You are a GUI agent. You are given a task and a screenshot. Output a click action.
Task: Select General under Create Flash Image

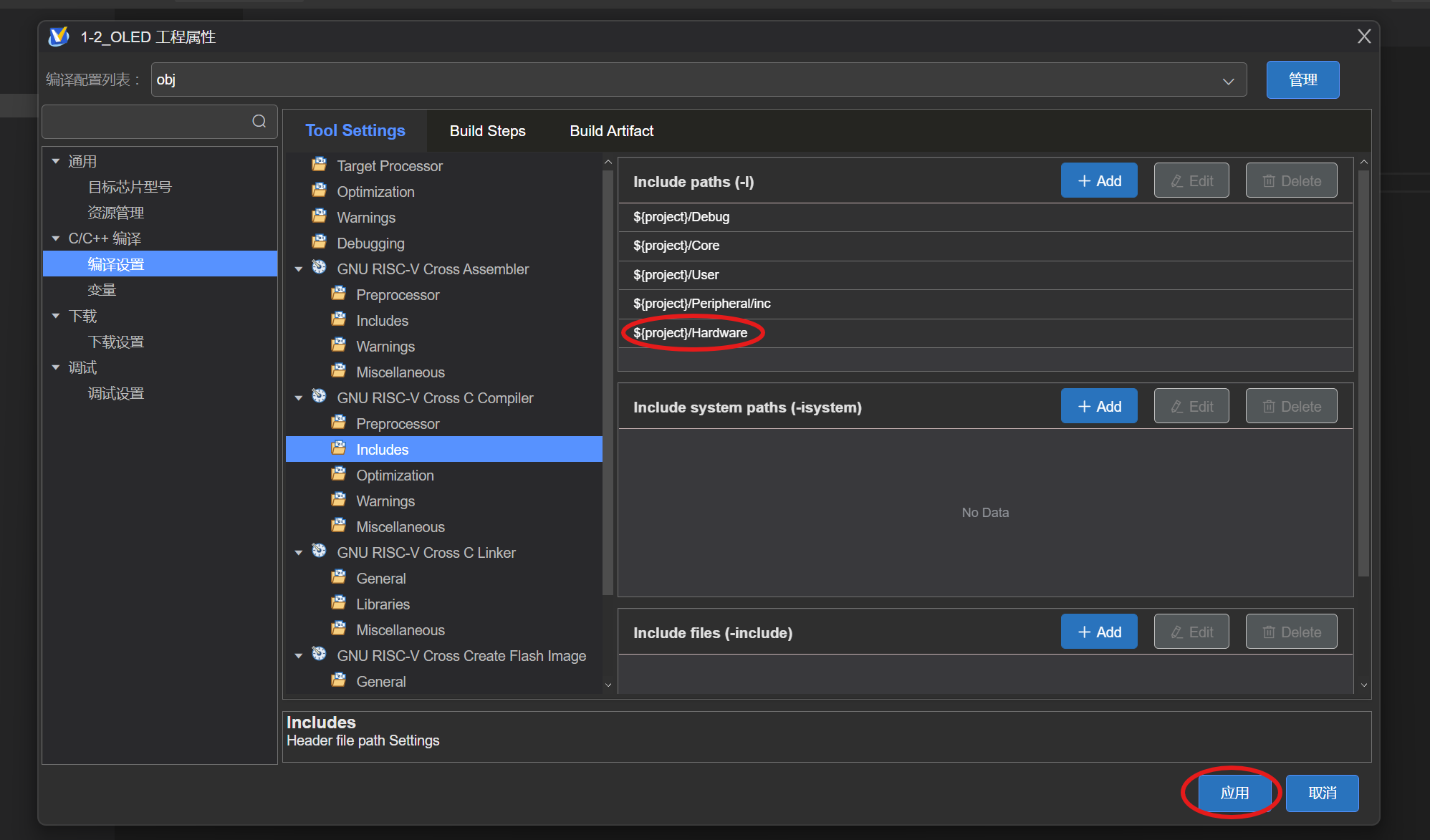(380, 682)
